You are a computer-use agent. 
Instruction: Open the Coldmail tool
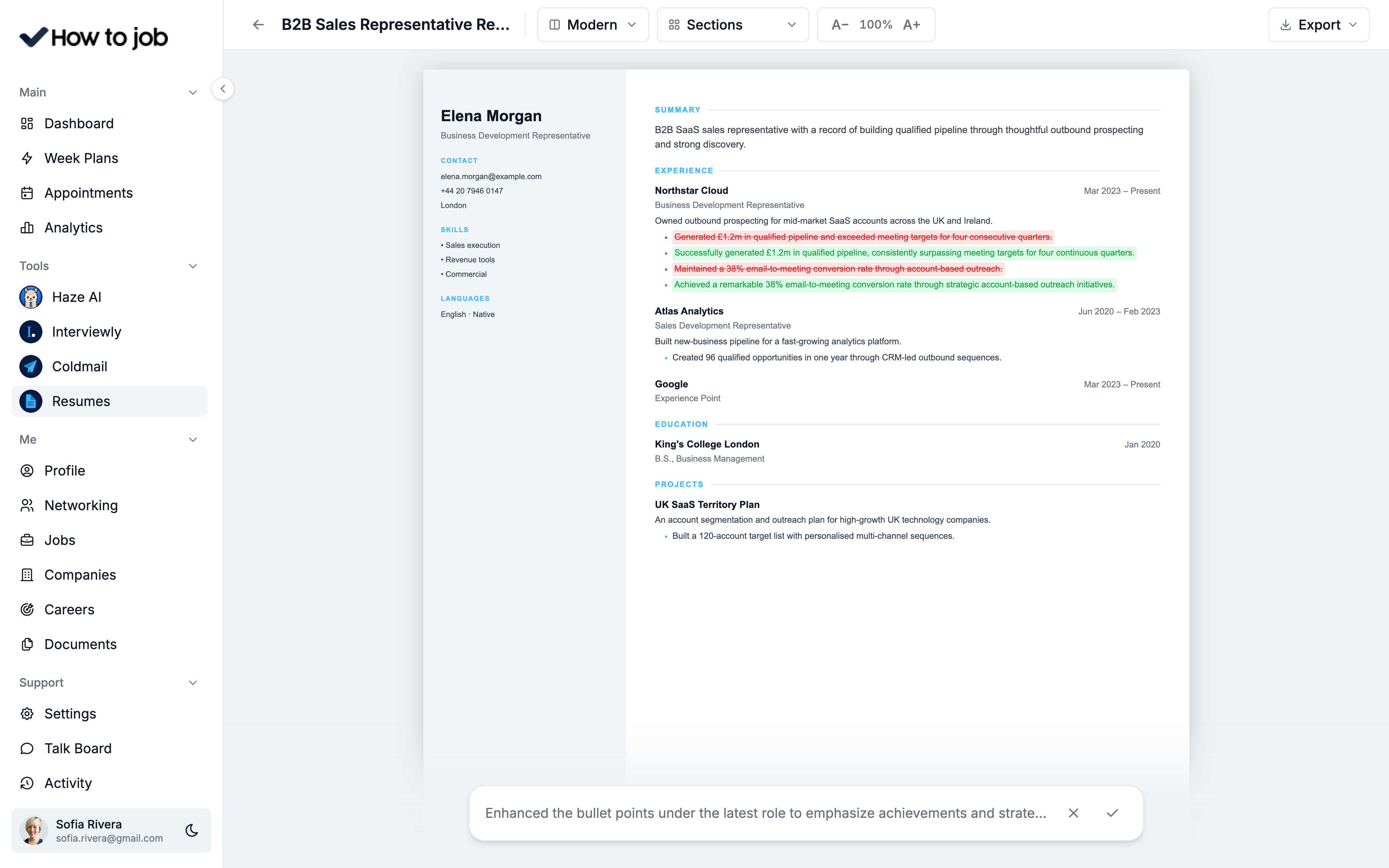(109, 366)
